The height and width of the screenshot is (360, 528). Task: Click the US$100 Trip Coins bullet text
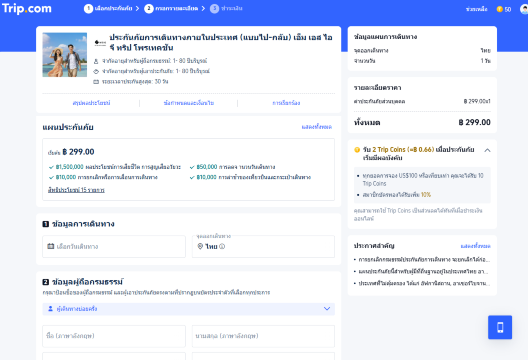423,179
